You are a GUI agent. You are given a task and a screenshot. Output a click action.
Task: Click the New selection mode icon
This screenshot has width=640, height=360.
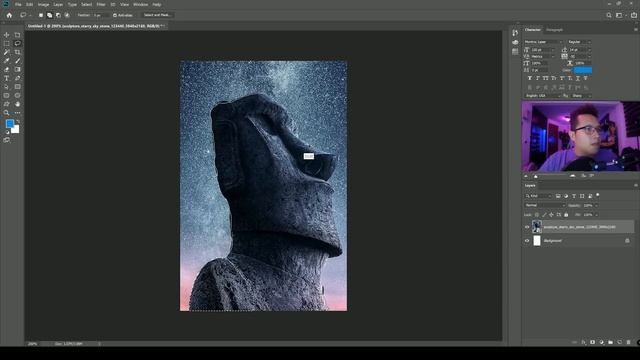coord(41,15)
